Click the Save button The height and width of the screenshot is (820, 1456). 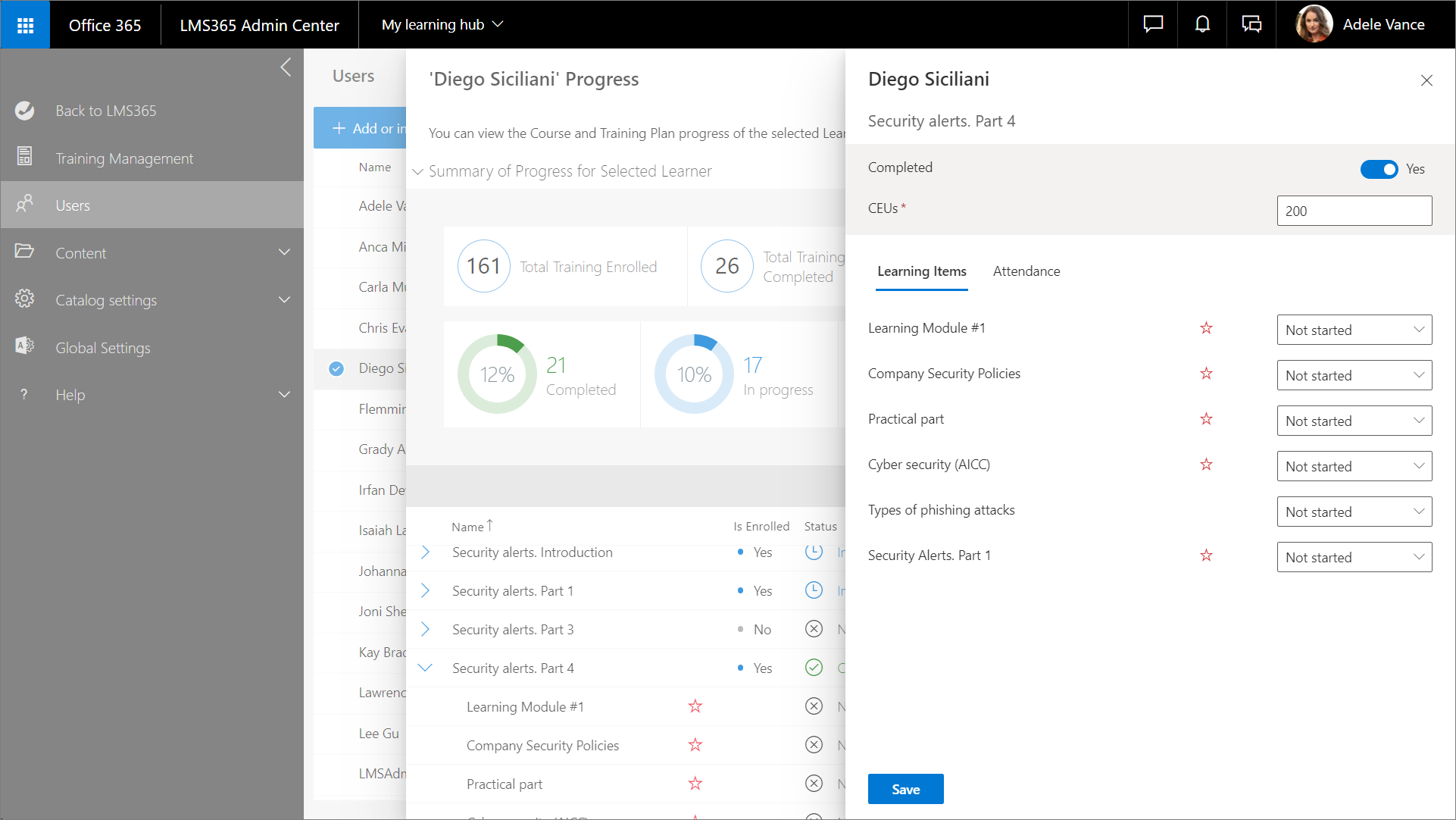(905, 789)
